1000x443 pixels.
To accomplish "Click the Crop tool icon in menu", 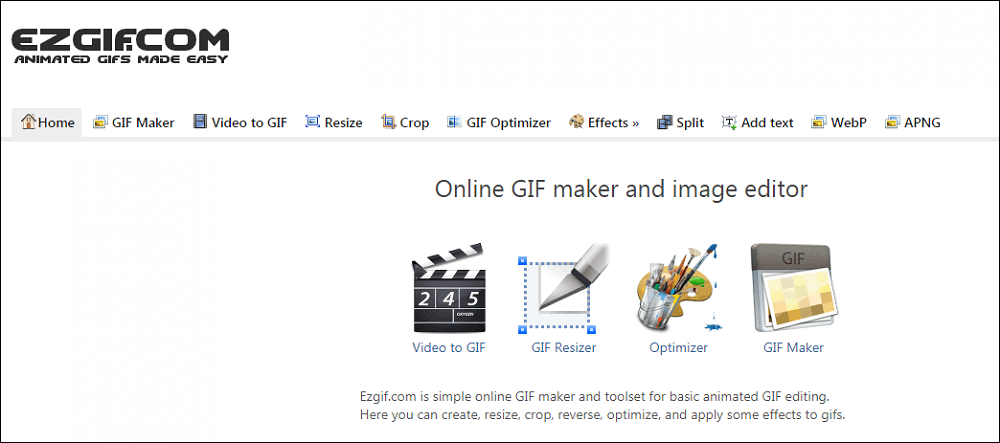I will 388,122.
